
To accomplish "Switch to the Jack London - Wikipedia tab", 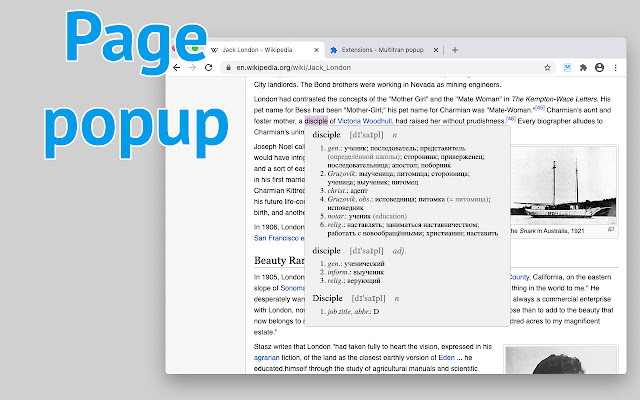I will (263, 50).
